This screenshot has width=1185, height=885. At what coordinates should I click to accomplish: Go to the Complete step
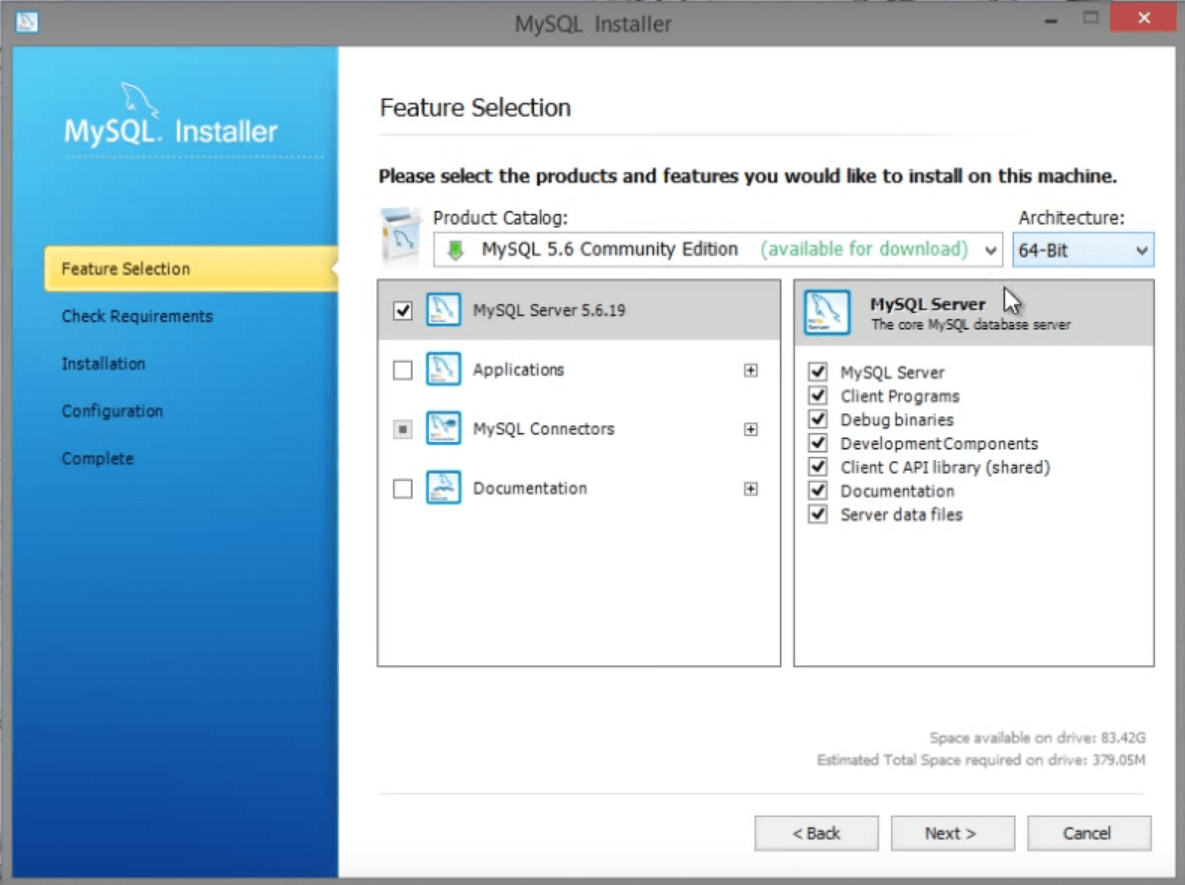pos(97,459)
